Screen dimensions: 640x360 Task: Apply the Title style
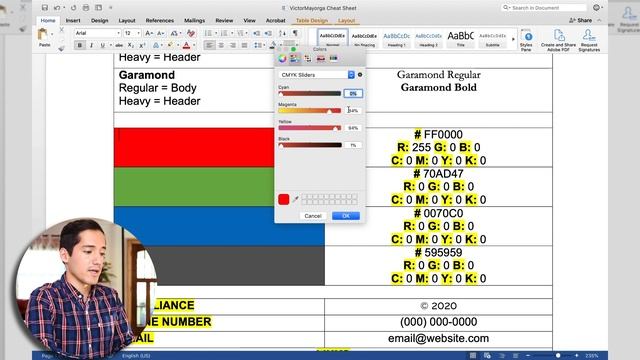(x=461, y=40)
